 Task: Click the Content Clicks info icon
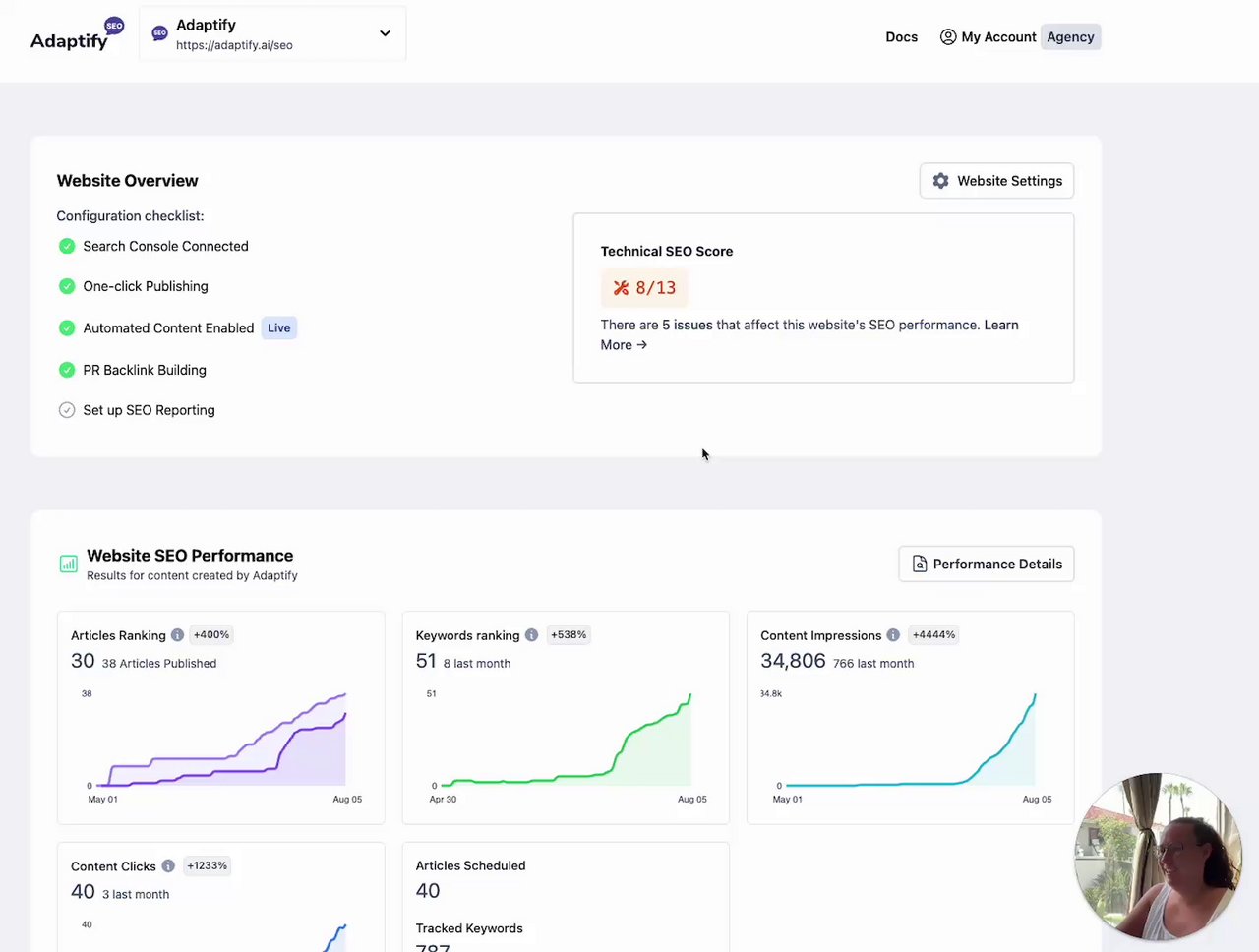168,866
